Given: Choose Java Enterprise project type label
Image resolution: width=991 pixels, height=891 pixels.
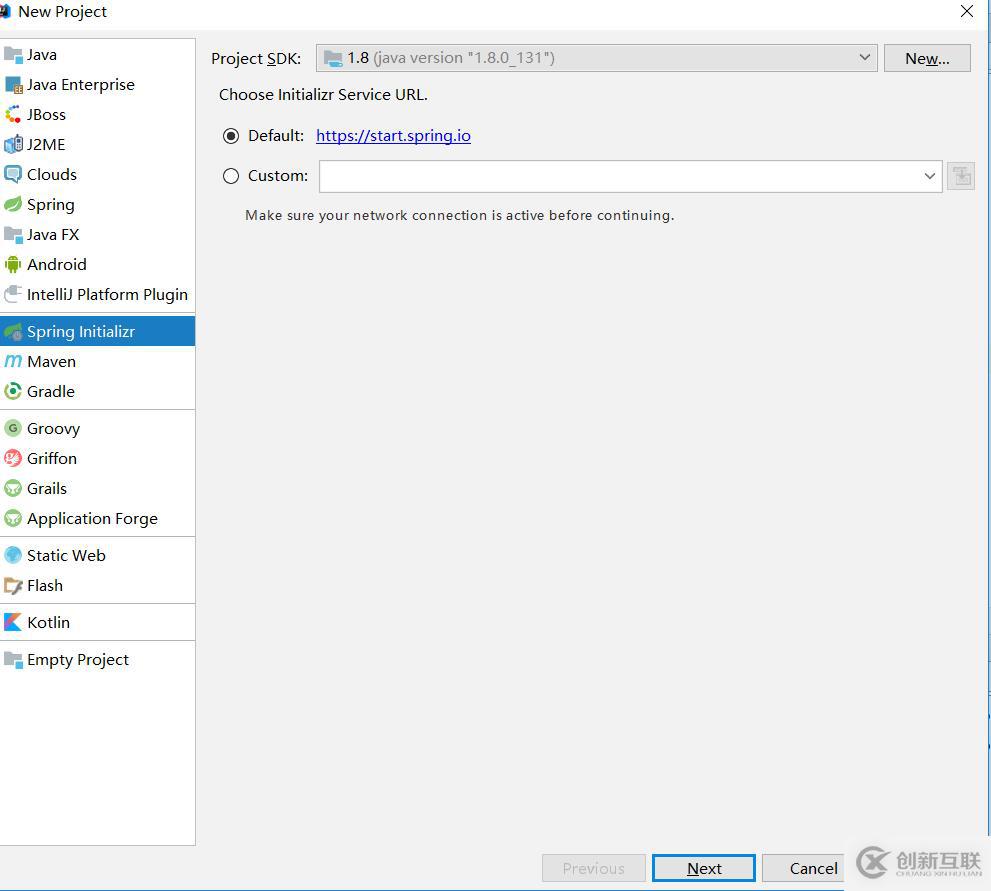Looking at the screenshot, I should [x=81, y=85].
